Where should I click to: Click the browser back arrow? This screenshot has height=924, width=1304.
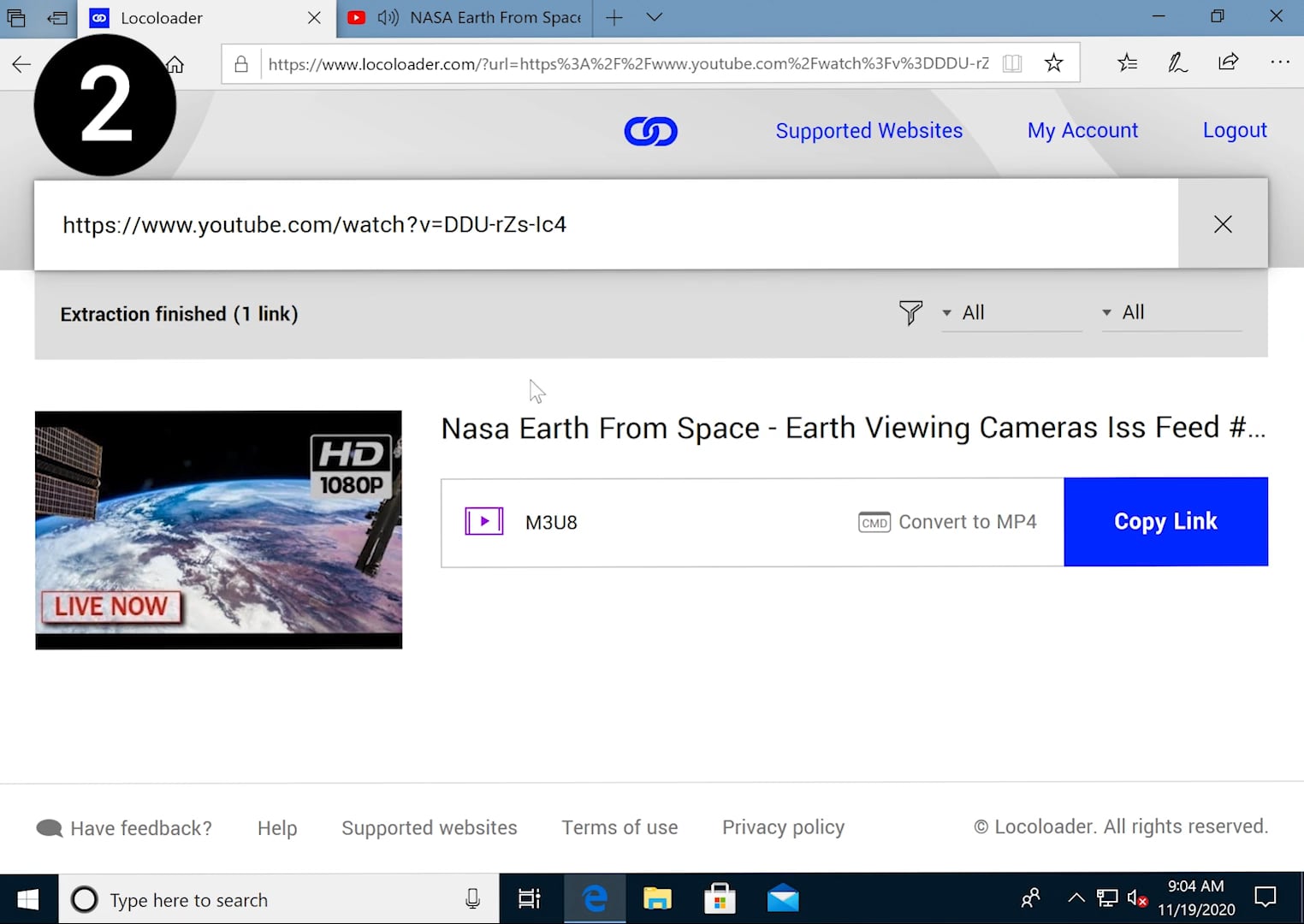(21, 64)
